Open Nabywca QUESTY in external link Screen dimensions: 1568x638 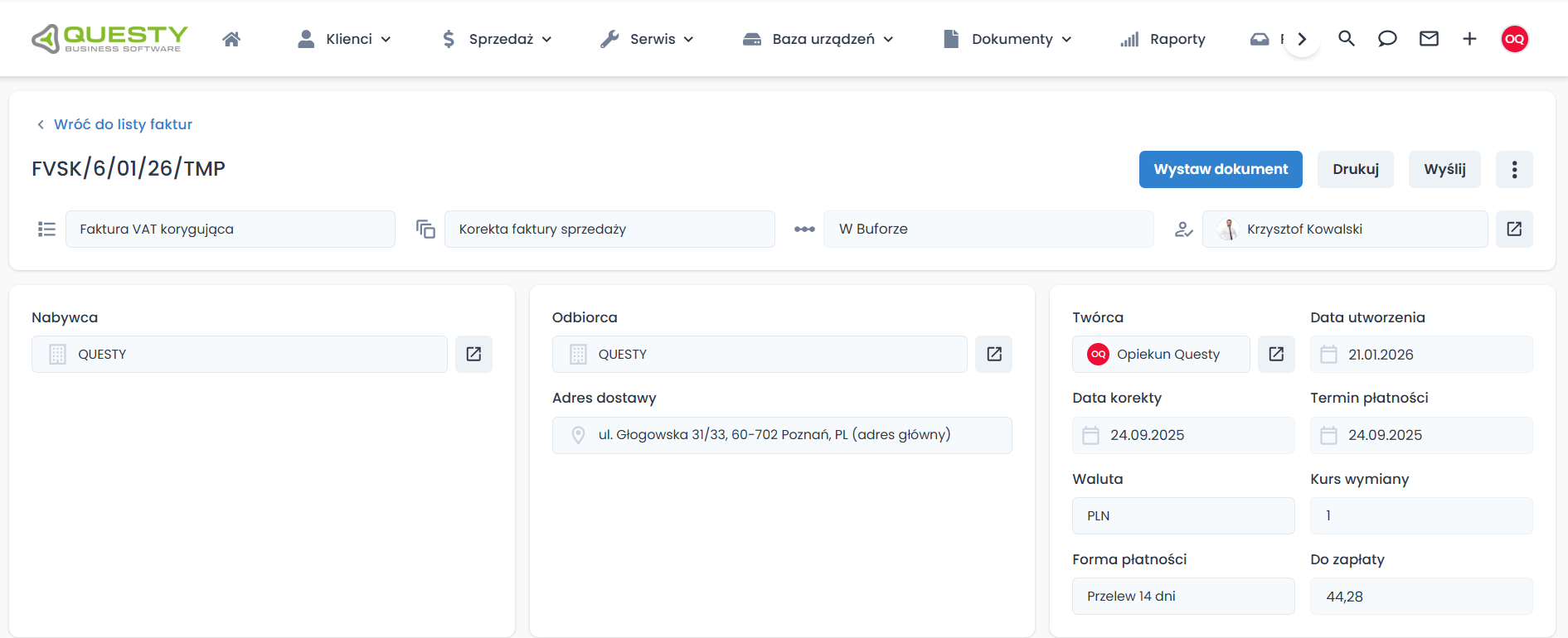(x=473, y=355)
